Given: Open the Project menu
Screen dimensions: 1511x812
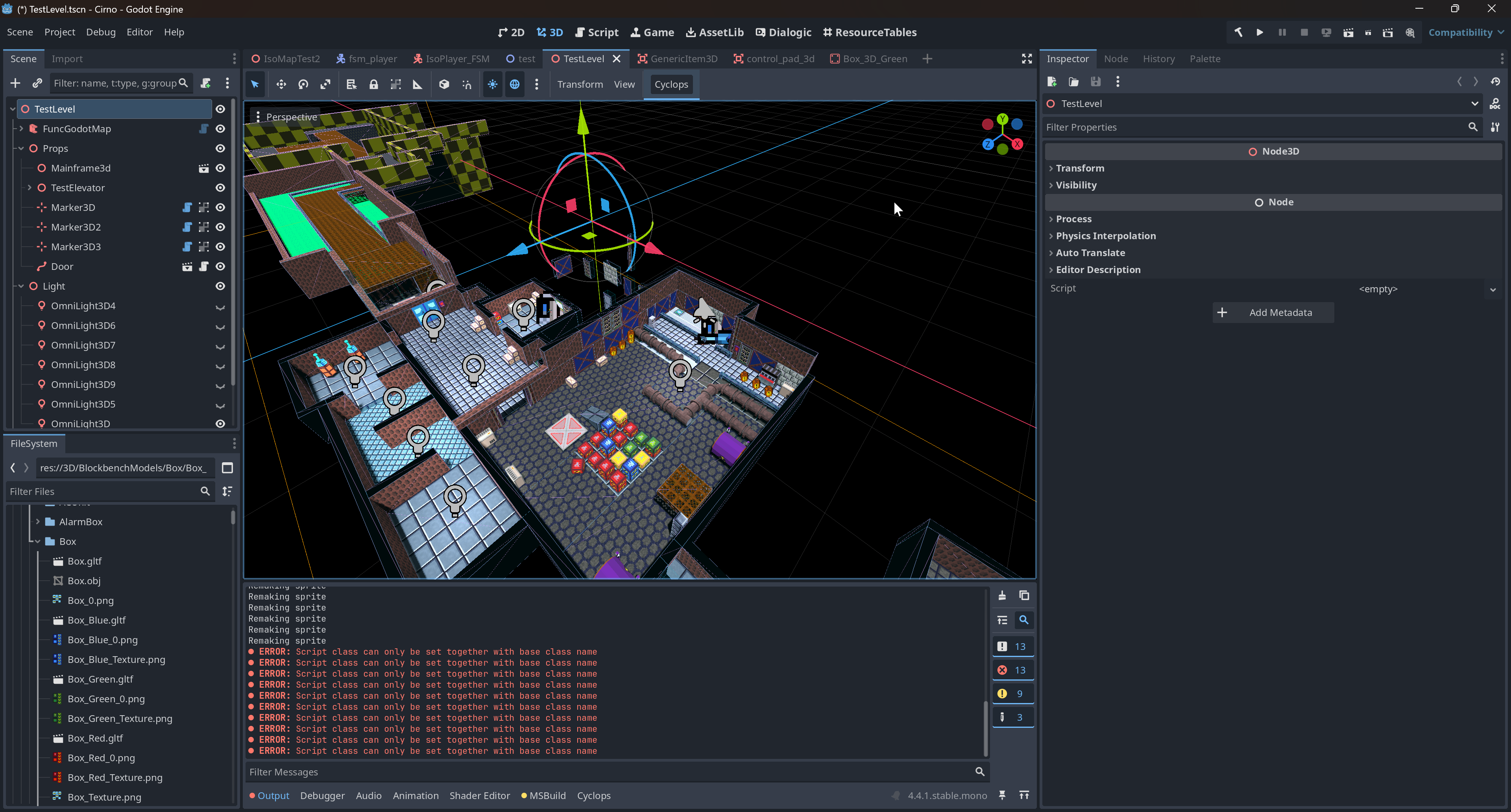Looking at the screenshot, I should (x=59, y=32).
